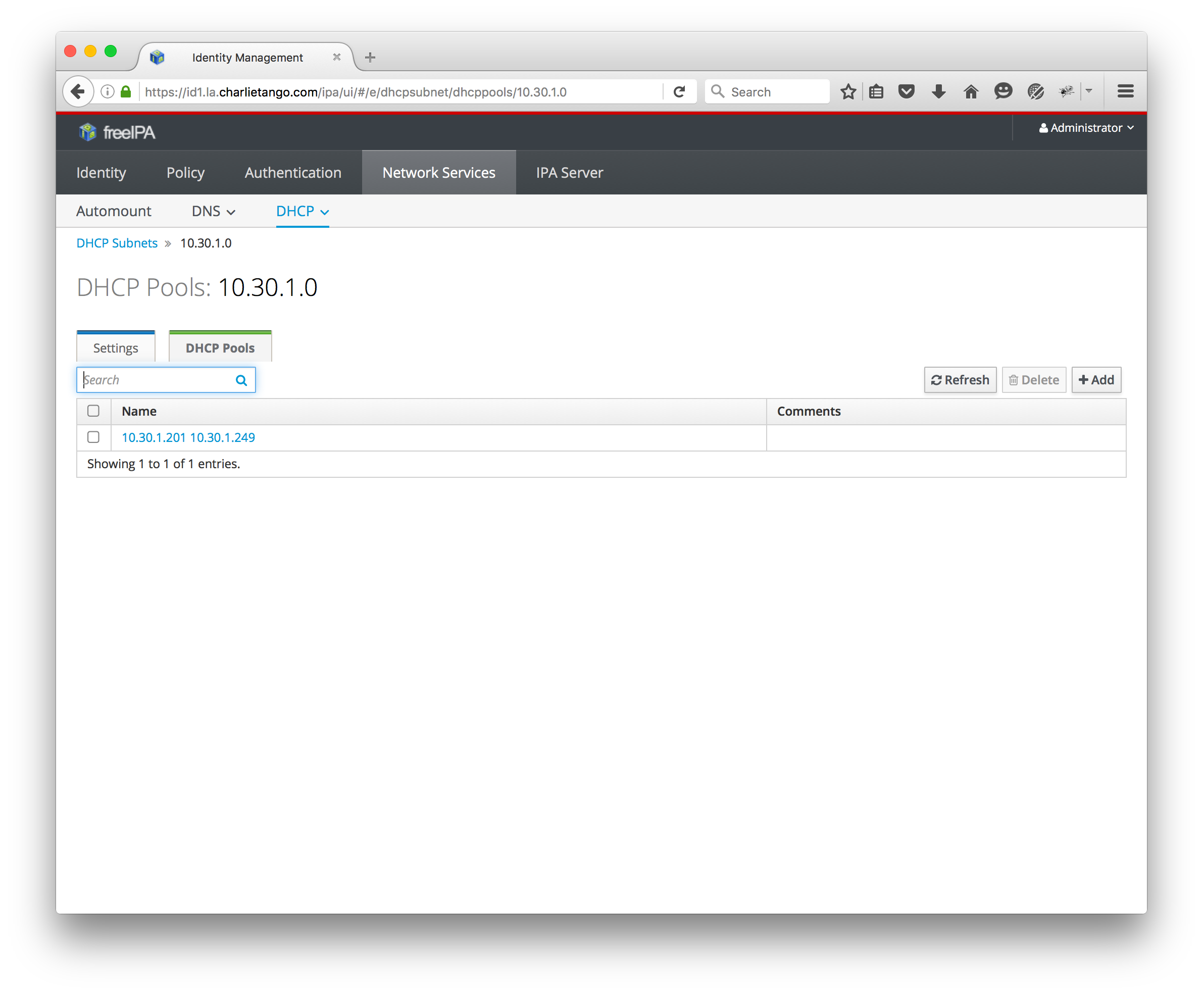Click the magnifier icon in pool search

241,380
